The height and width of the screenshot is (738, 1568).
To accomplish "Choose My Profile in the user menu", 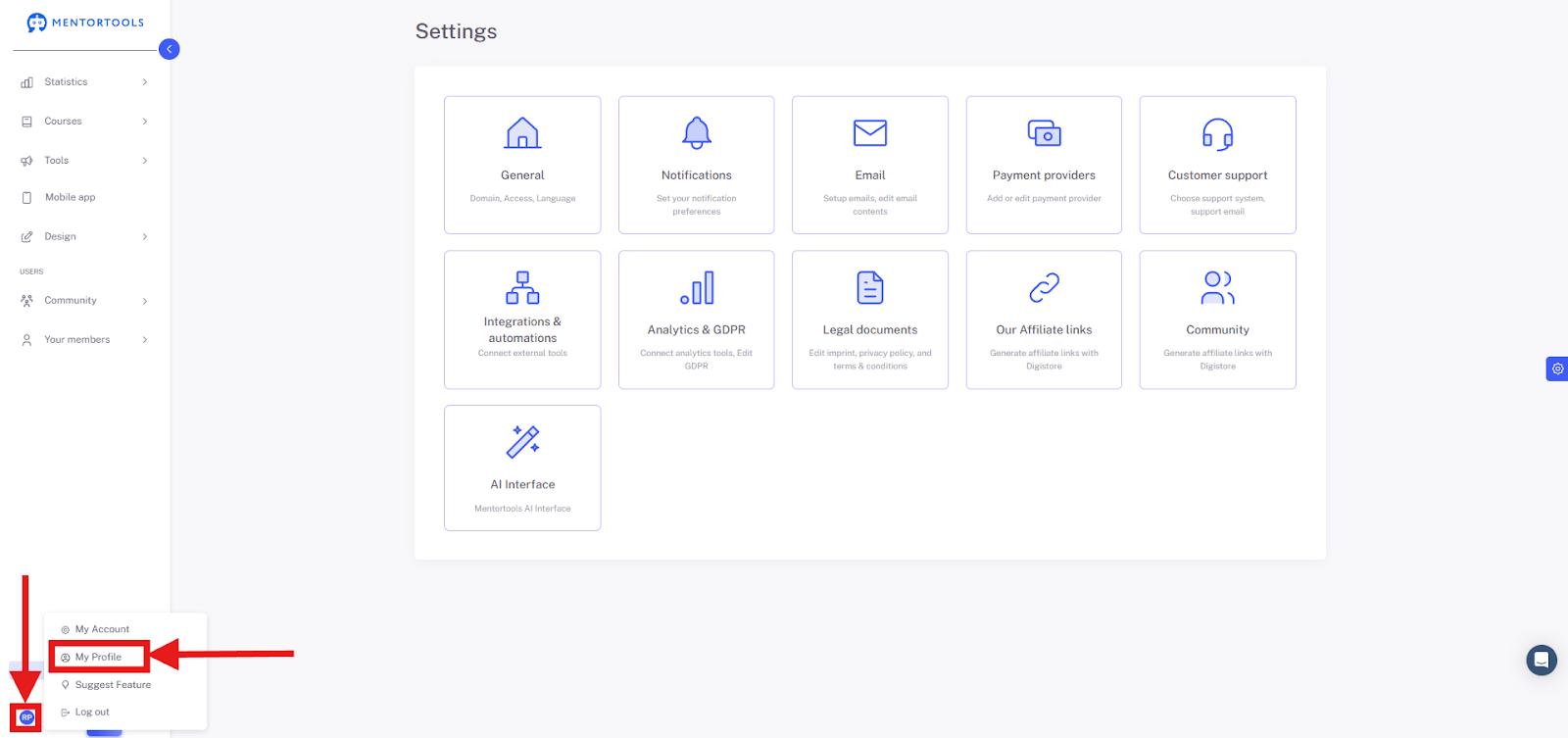I will [98, 657].
